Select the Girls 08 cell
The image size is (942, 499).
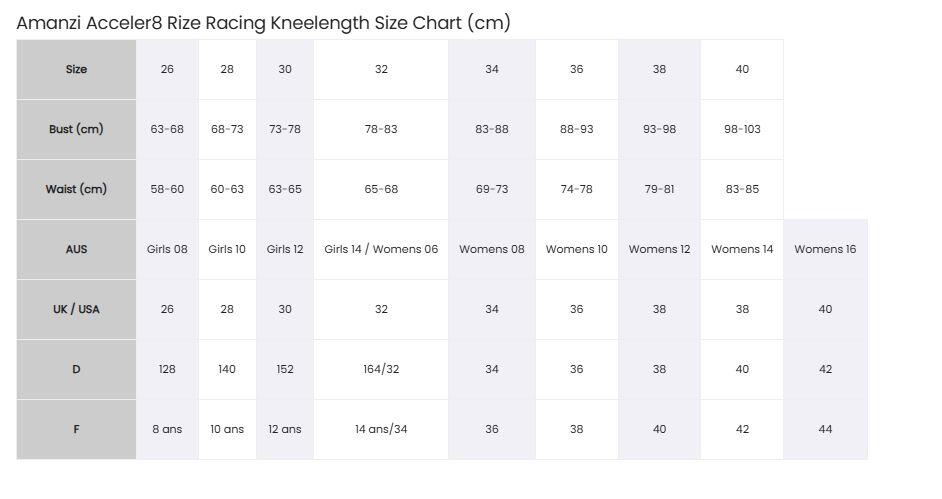click(167, 250)
